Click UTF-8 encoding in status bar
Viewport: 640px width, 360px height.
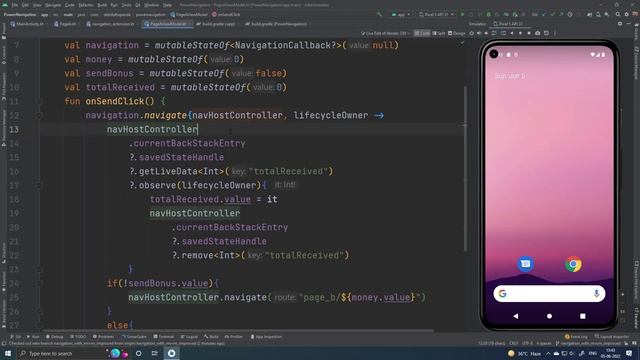(x=527, y=343)
